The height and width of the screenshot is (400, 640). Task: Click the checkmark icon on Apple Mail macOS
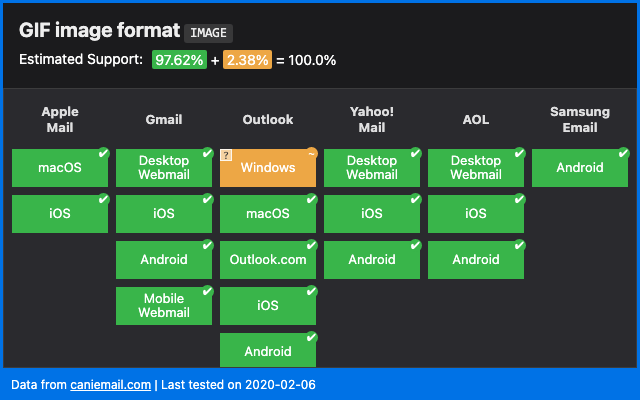coord(103,153)
